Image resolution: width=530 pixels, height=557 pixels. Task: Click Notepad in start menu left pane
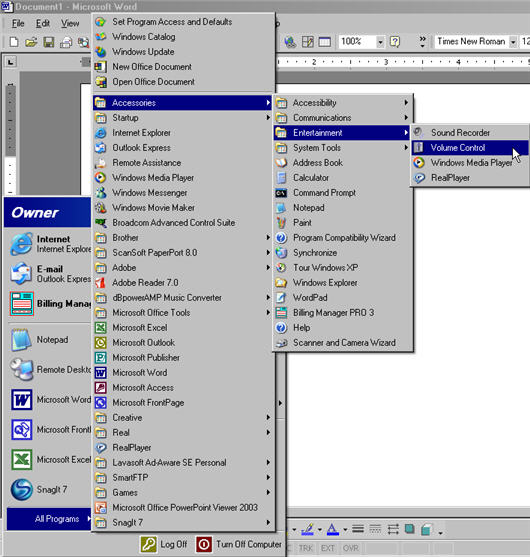[48, 340]
